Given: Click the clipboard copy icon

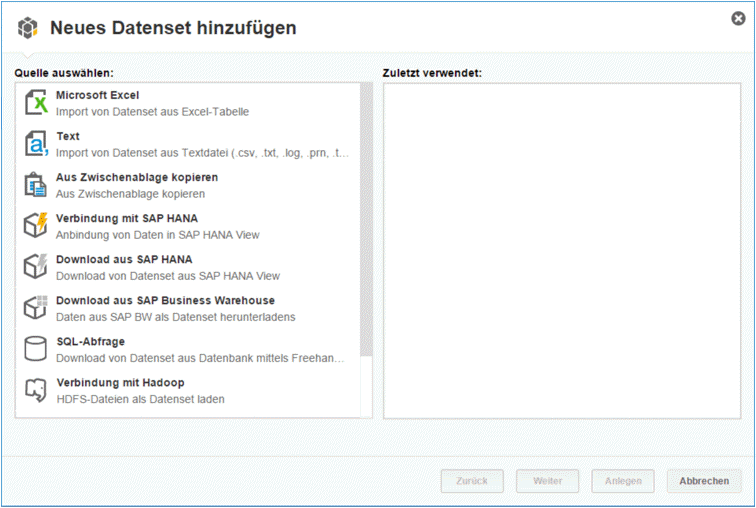Looking at the screenshot, I should click(x=36, y=185).
